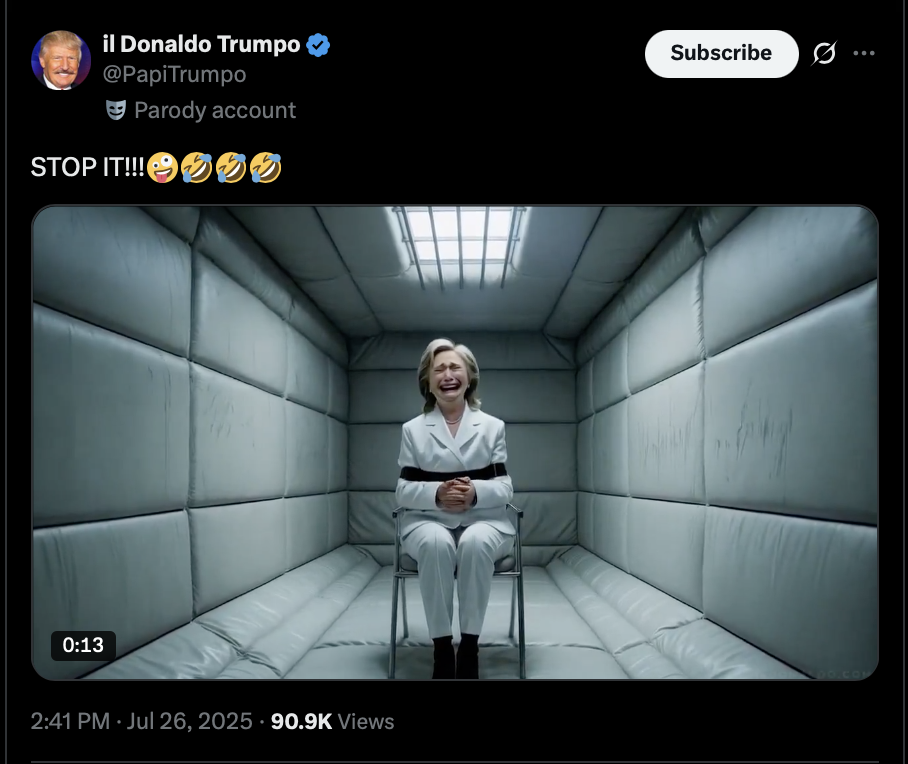Click the Grok explain-post icon
Screen dimensions: 908x764
pos(824,53)
